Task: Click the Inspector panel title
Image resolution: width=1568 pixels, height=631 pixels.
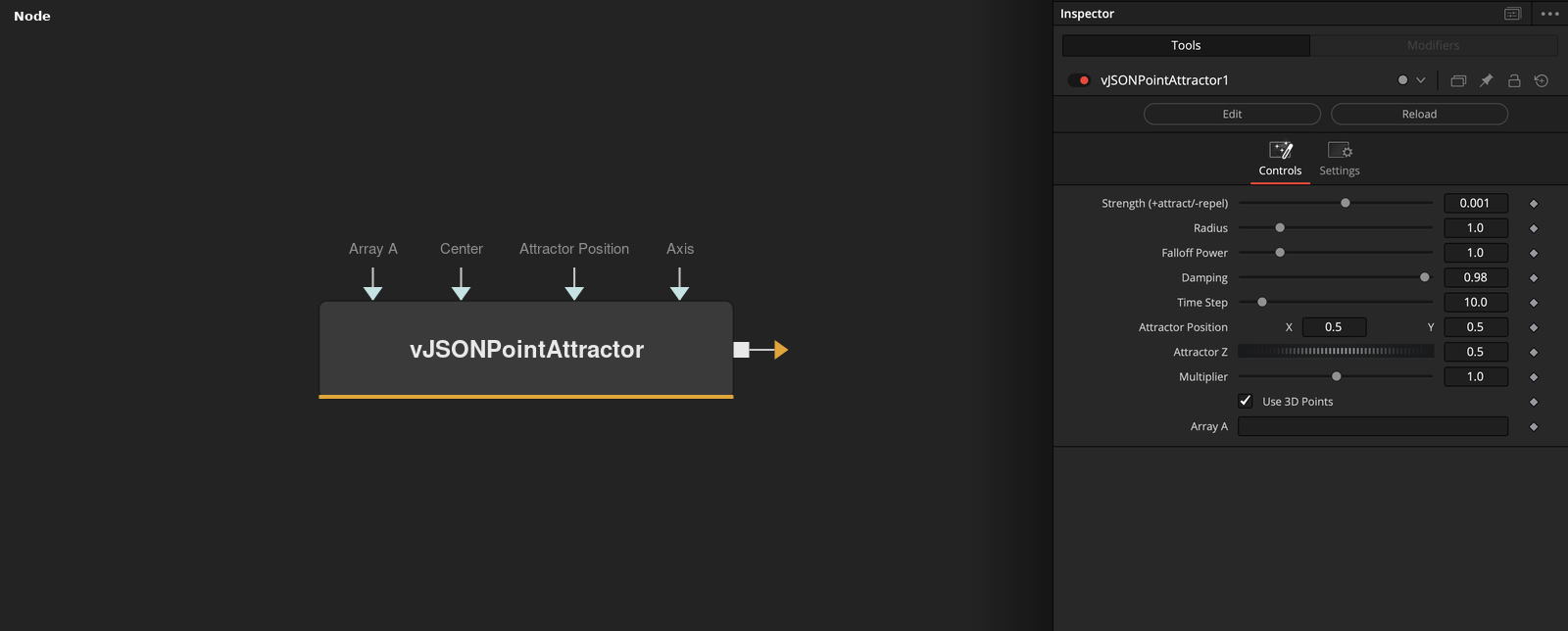Action: (1087, 14)
